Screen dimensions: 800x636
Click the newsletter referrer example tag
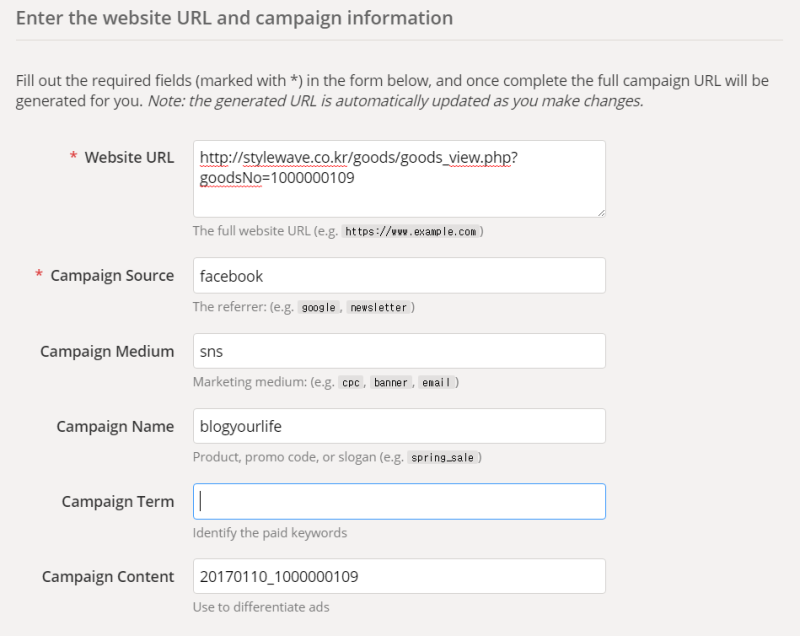coord(379,307)
